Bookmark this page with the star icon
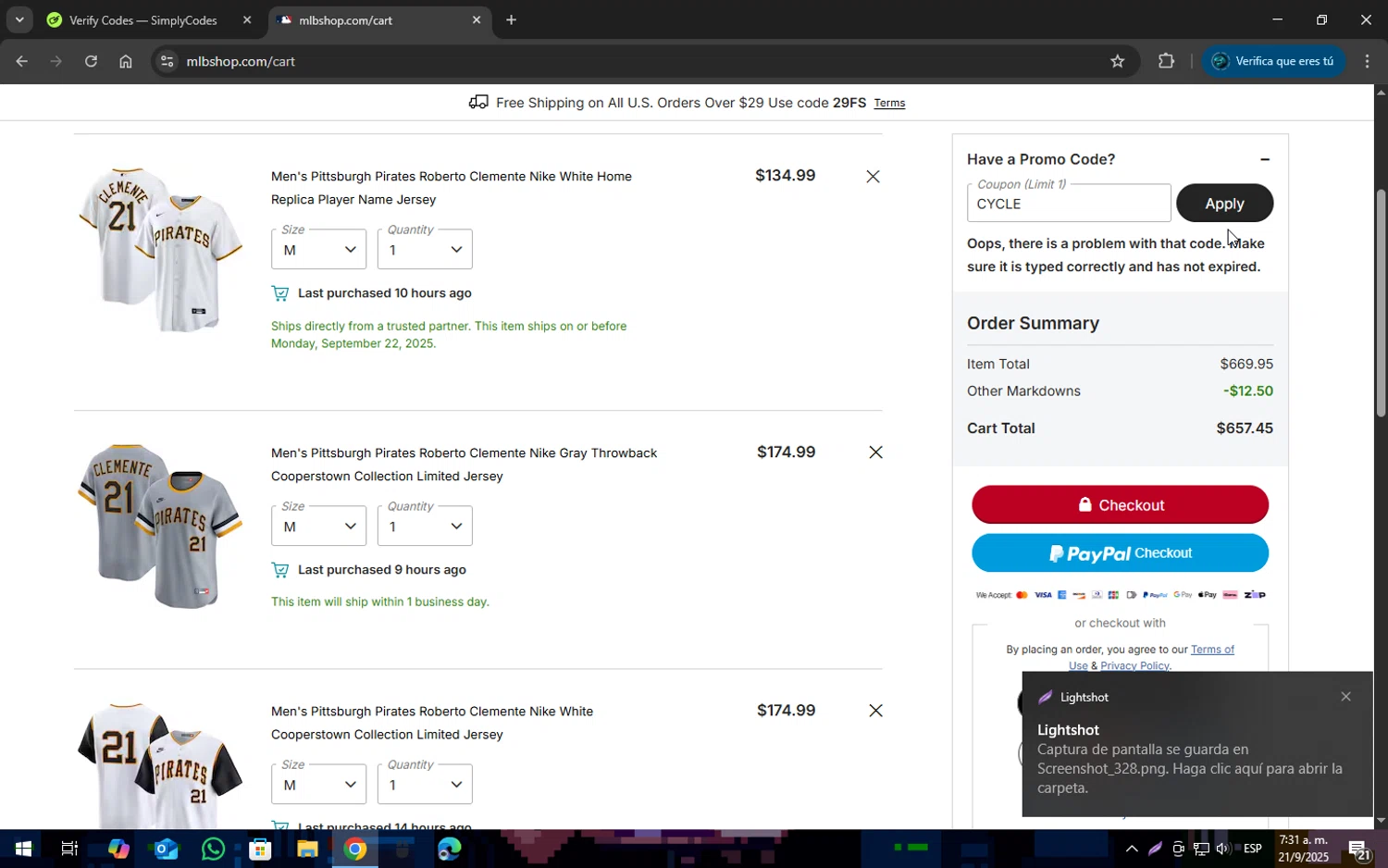 (1118, 62)
